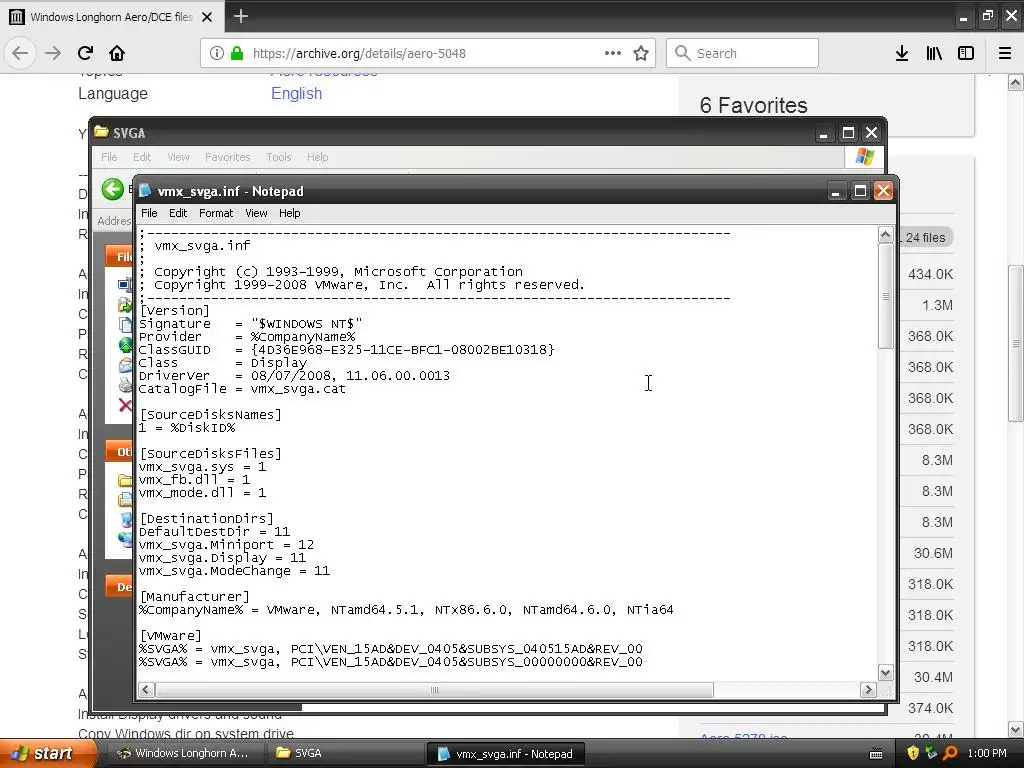This screenshot has height=768, width=1024.
Task: Reload the archive.org page
Action: (85, 53)
